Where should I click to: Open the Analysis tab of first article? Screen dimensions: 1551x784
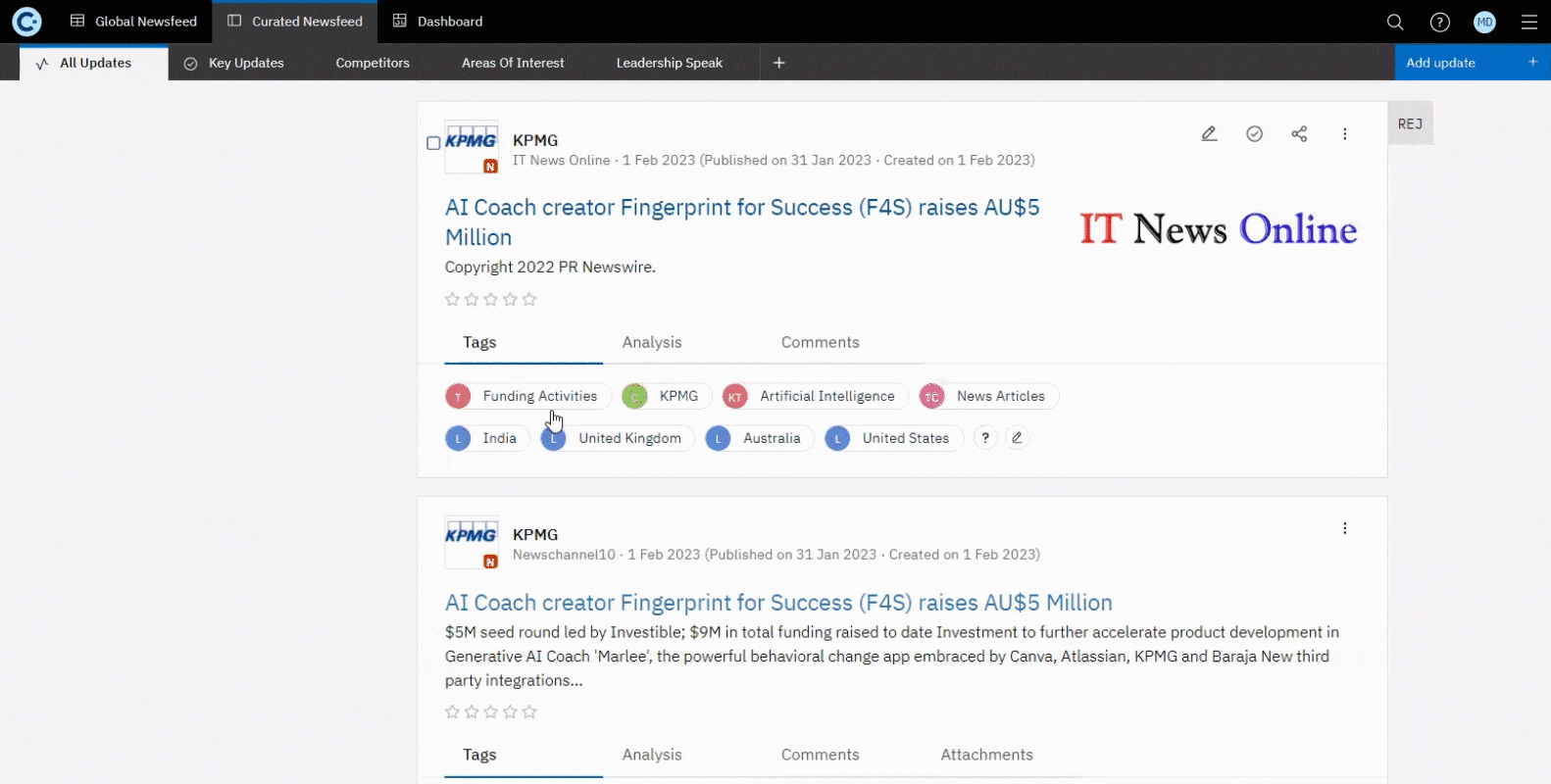click(x=652, y=342)
